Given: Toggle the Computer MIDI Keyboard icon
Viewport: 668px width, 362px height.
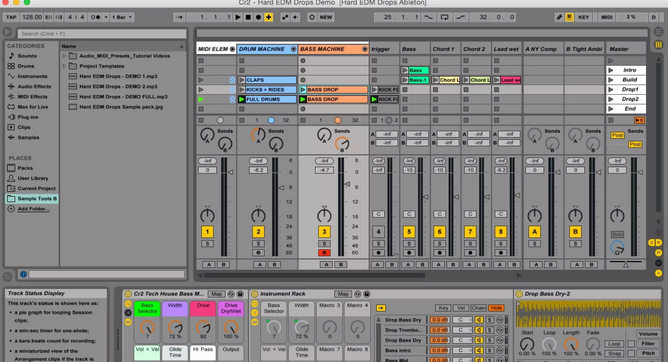Looking at the screenshot, I should (x=569, y=17).
